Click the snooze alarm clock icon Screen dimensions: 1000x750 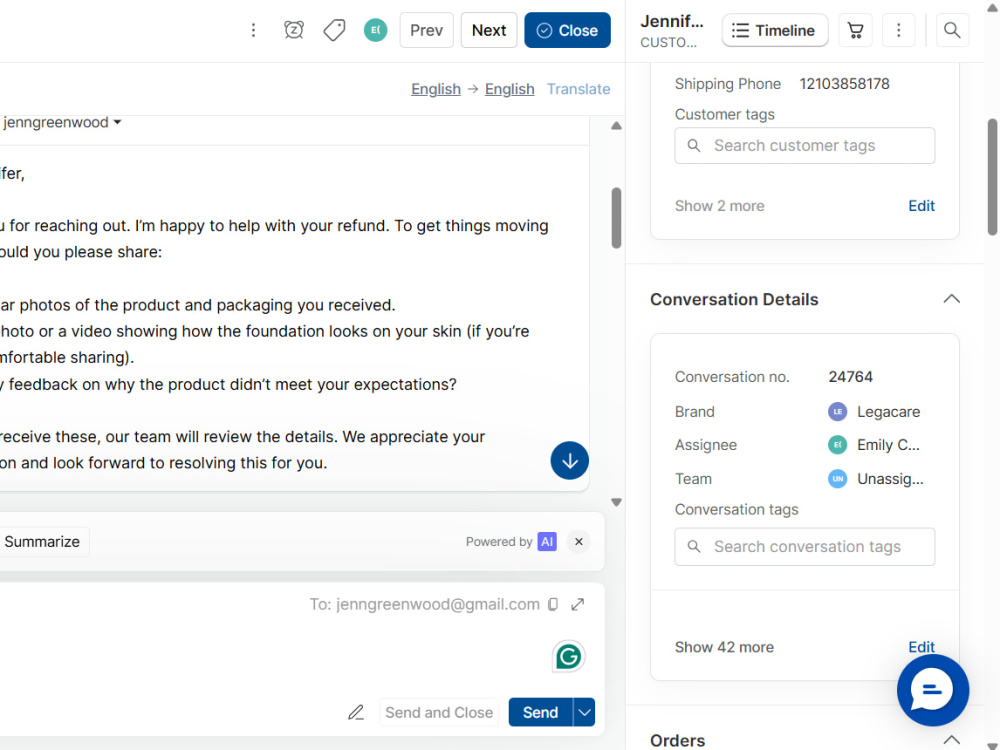pyautogui.click(x=294, y=30)
